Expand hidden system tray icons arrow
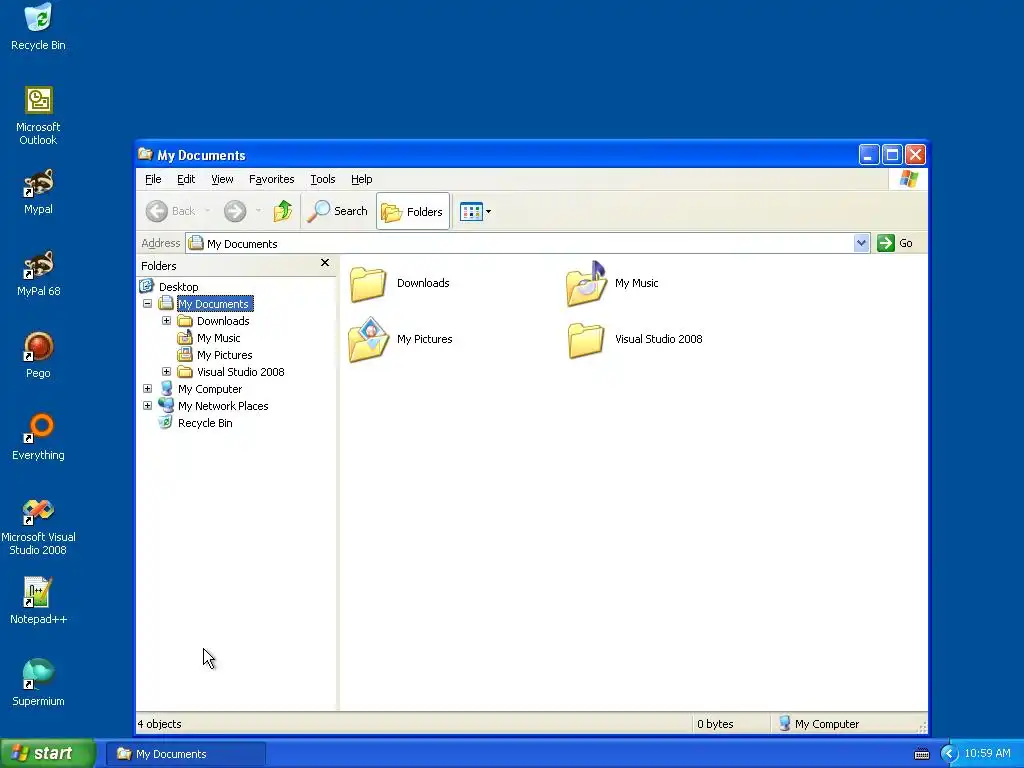This screenshot has height=768, width=1024. pos(948,754)
